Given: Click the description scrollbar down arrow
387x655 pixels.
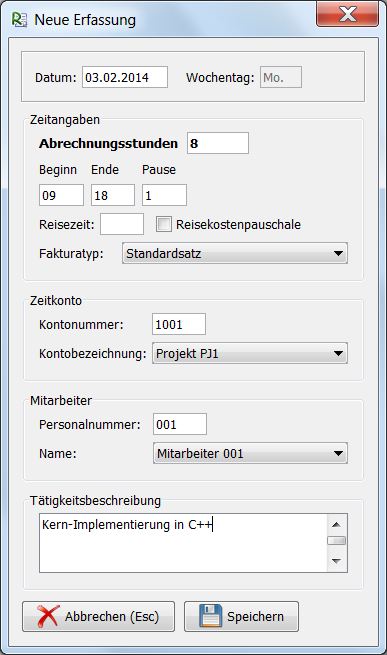Looking at the screenshot, I should [x=336, y=561].
